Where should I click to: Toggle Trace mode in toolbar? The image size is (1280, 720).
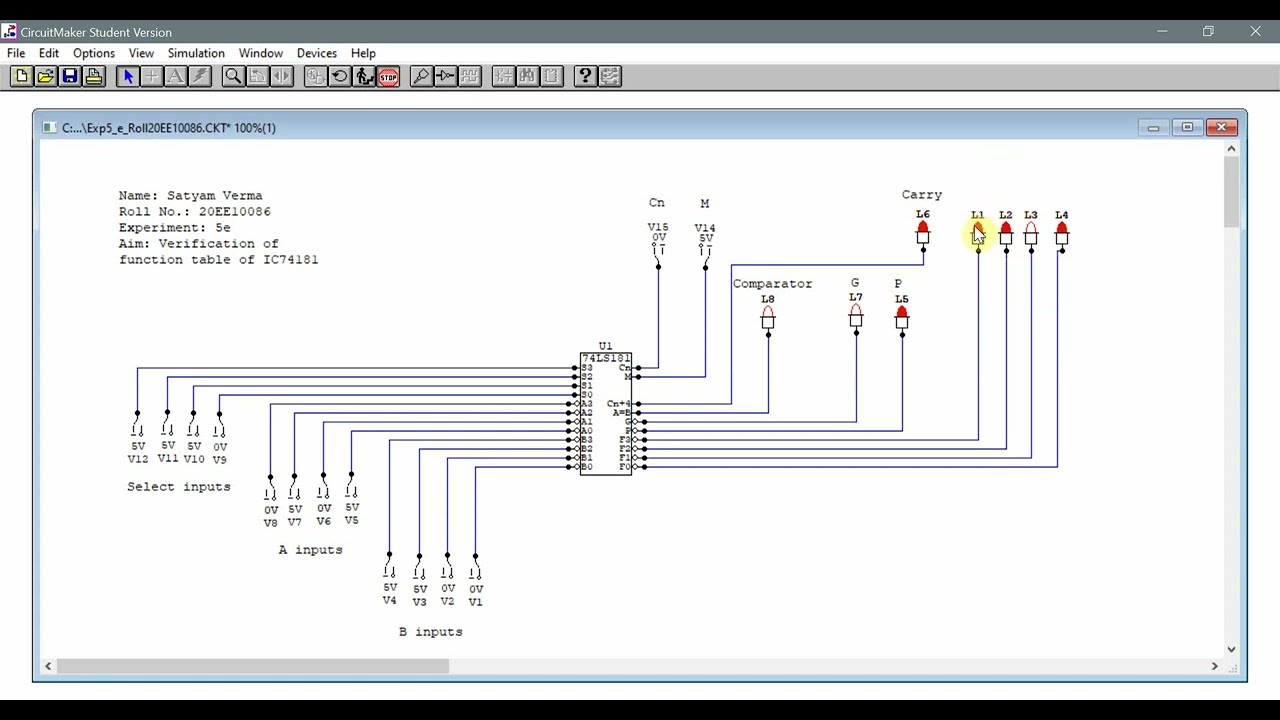pyautogui.click(x=445, y=76)
